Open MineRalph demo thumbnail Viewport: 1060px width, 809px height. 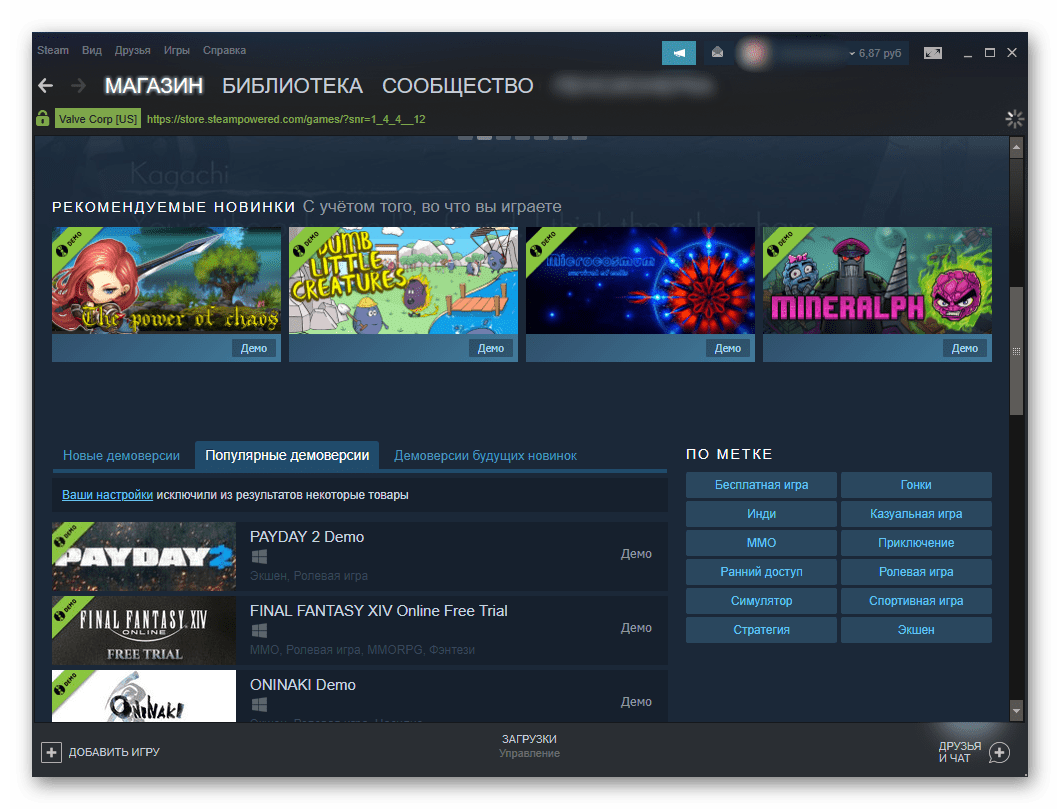click(x=877, y=280)
